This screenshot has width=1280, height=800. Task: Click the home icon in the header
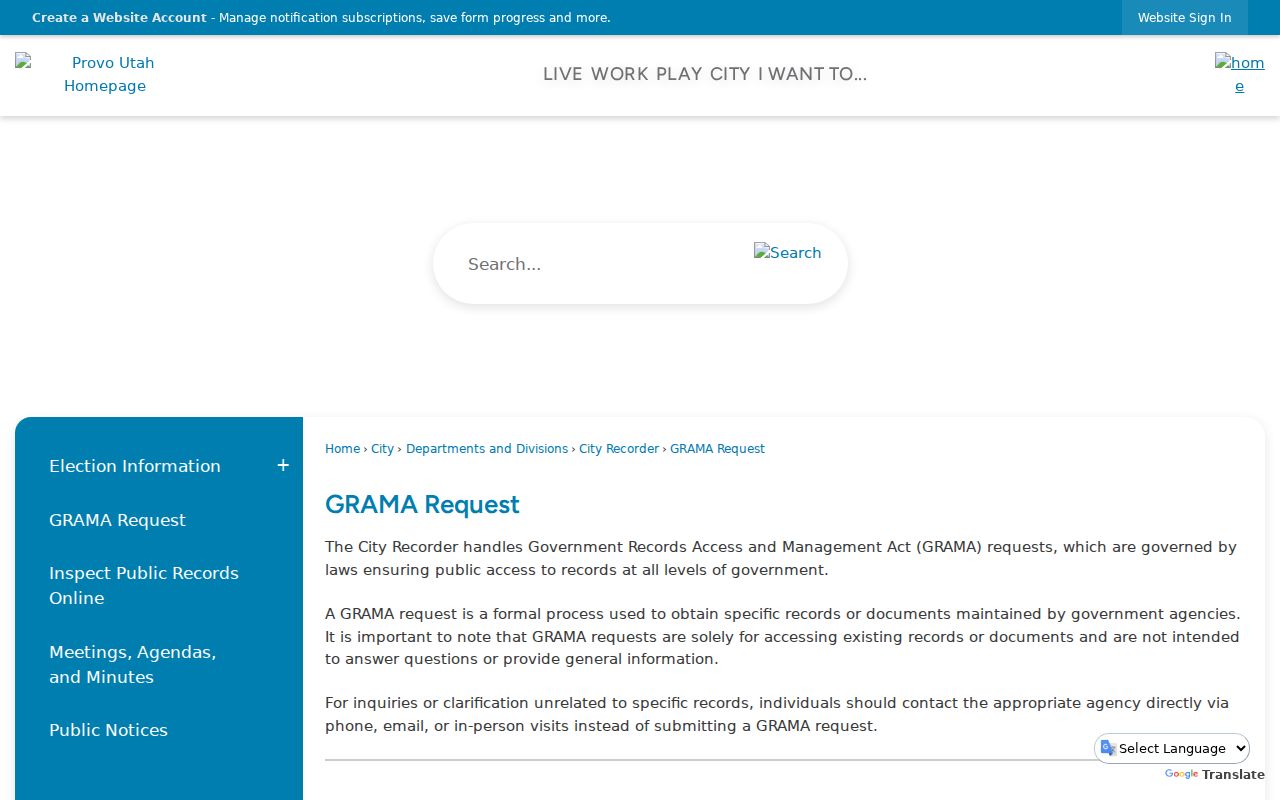point(1239,74)
